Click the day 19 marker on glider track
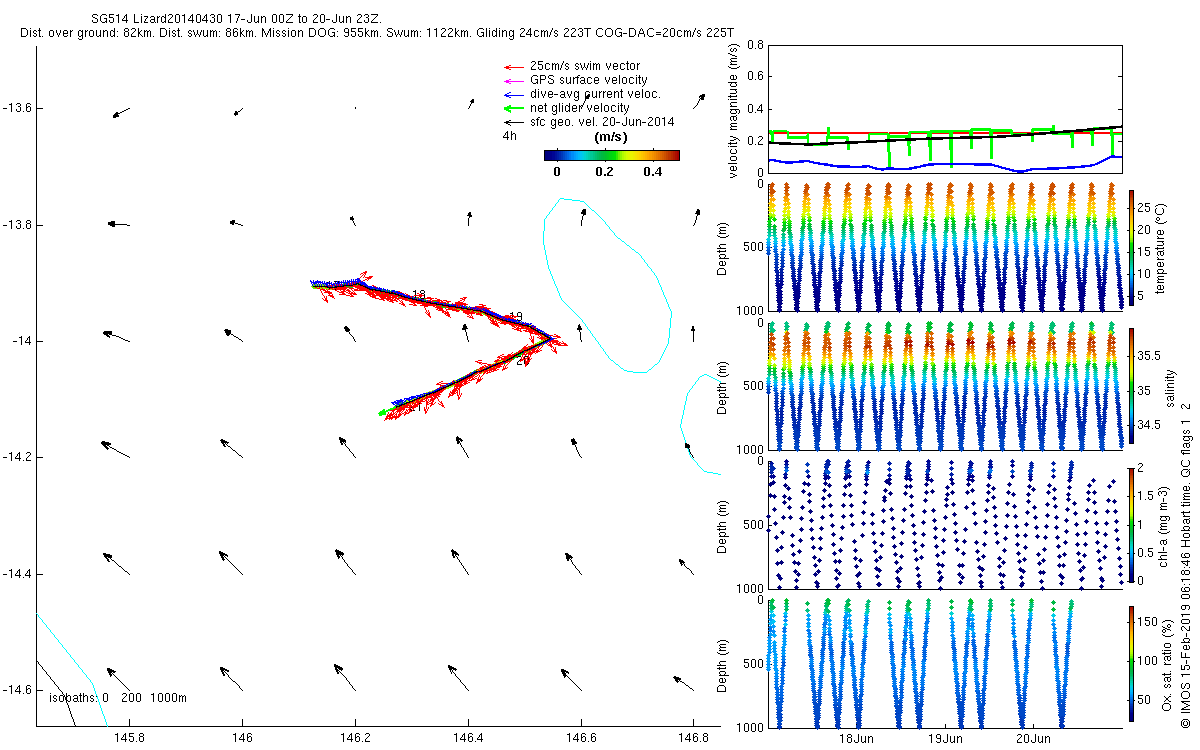Image resolution: width=1200 pixels, height=750 pixels. [516, 316]
